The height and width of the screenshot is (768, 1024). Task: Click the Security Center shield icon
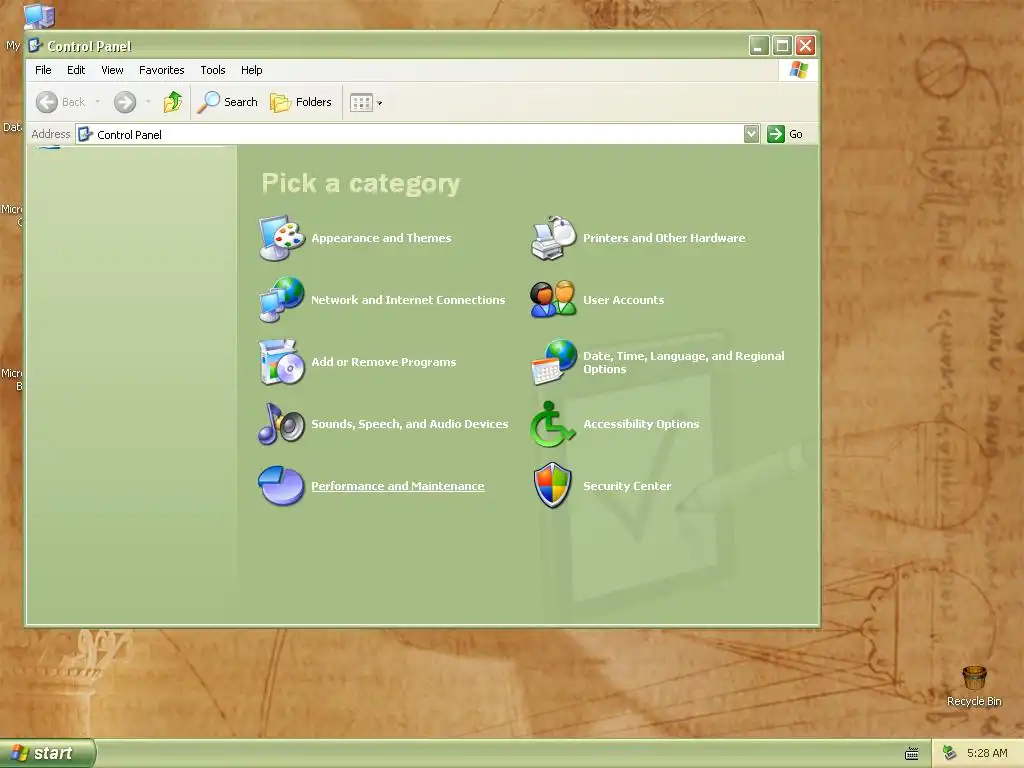(553, 485)
